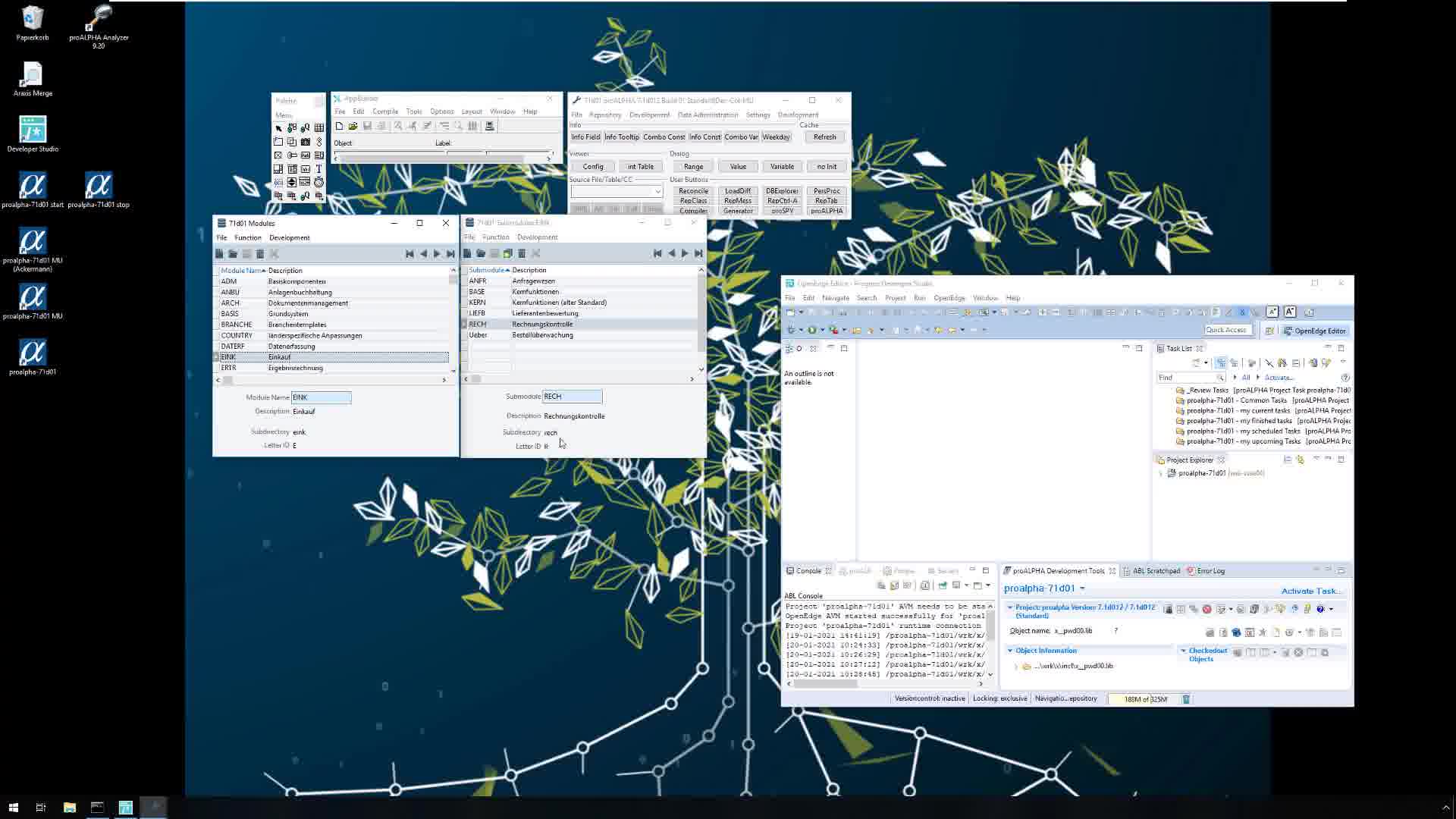Open the Function menu in Modules window
The width and height of the screenshot is (1456, 819).
point(248,238)
